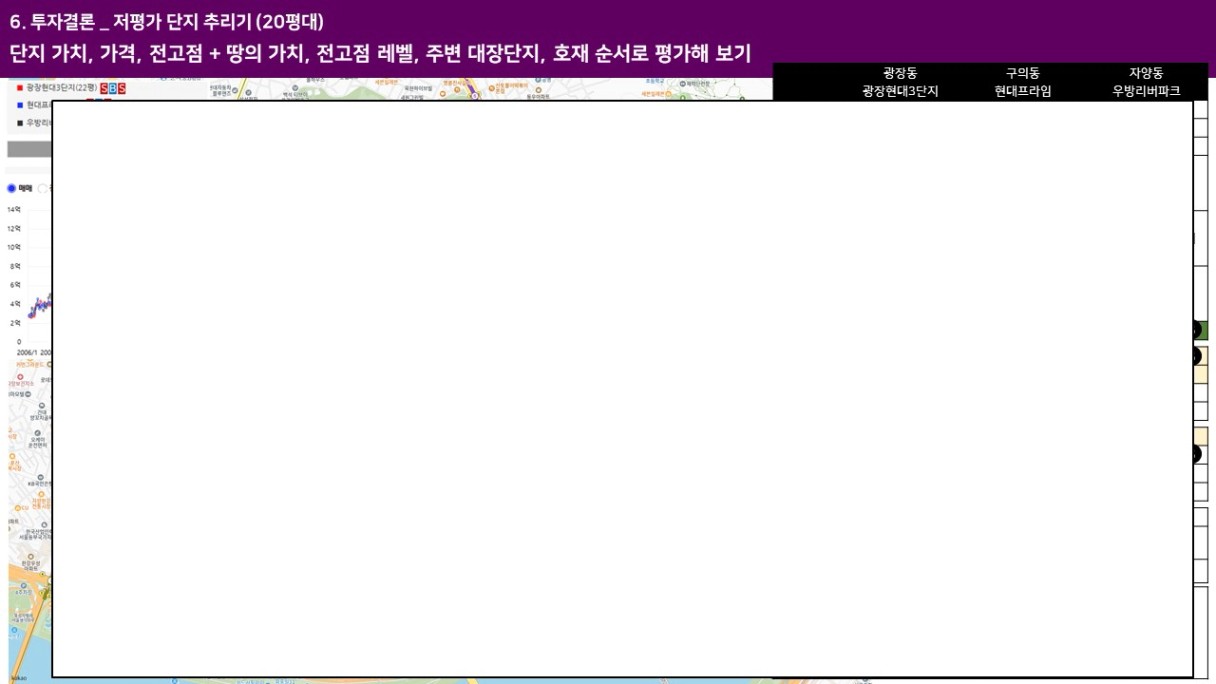Image resolution: width=1216 pixels, height=684 pixels.
Task: Click the 8억 y-axis label
Action: (x=15, y=266)
